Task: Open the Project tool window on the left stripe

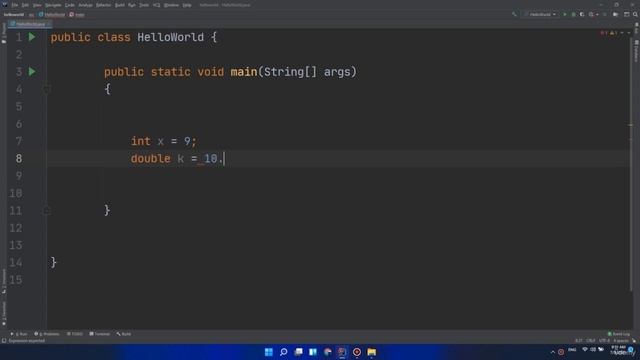Action: pos(4,33)
